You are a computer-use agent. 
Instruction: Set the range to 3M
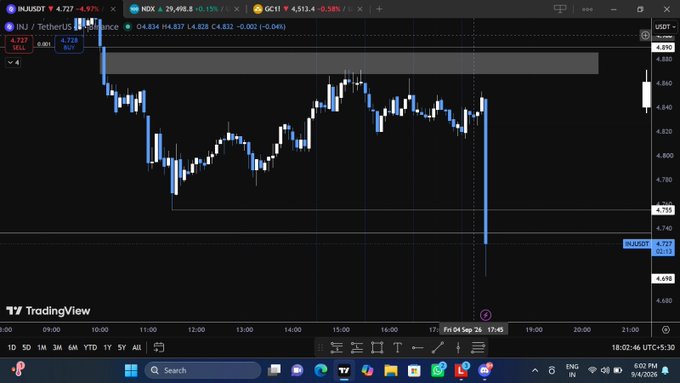pos(57,347)
